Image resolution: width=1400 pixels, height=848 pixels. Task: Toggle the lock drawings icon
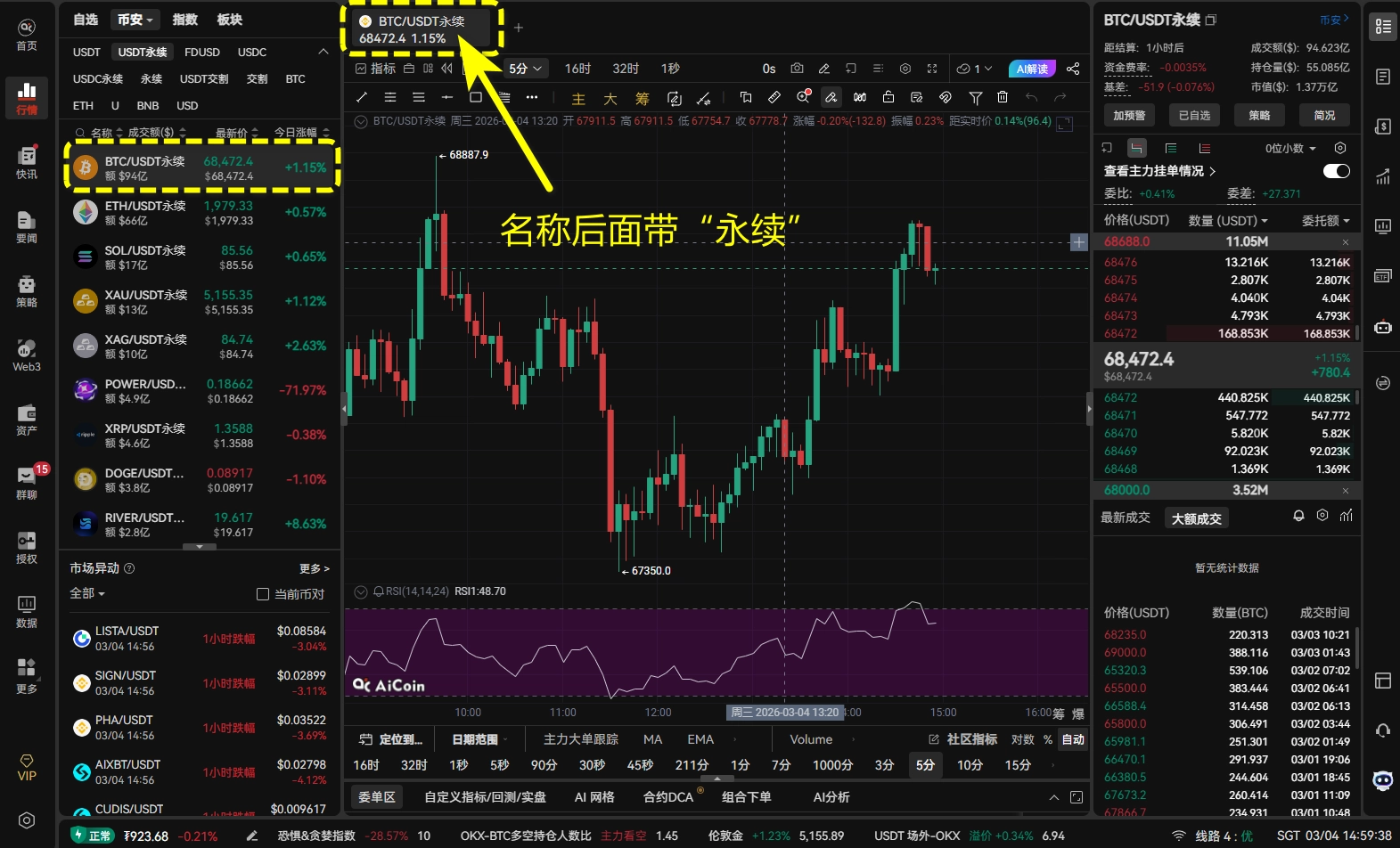(x=888, y=97)
